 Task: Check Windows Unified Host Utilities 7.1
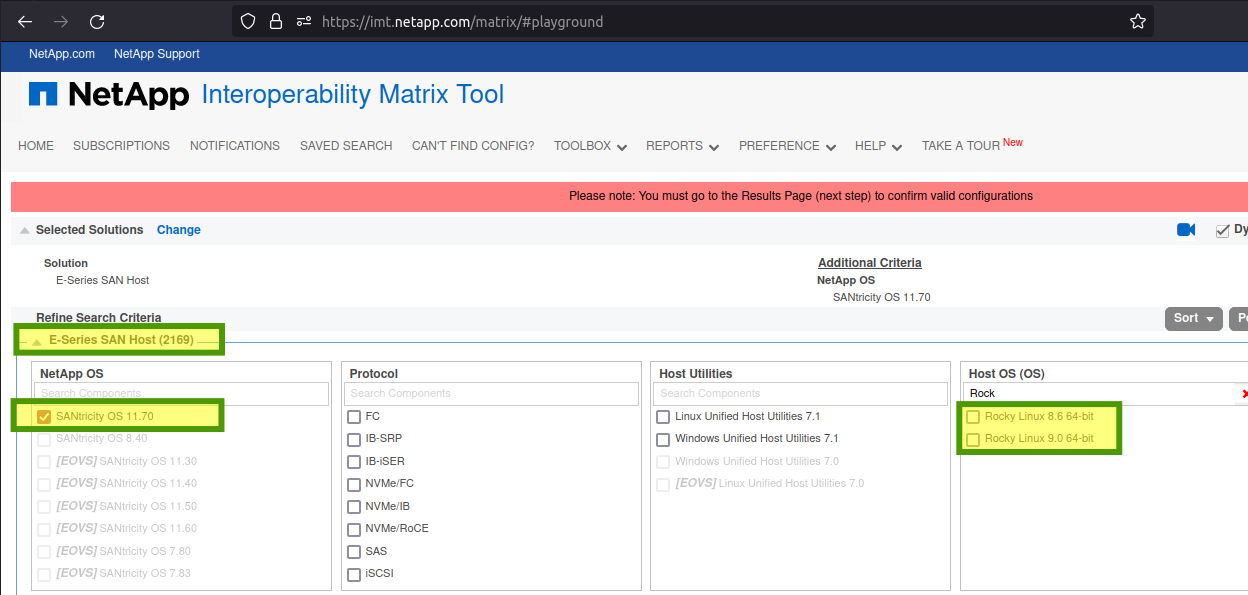point(663,439)
